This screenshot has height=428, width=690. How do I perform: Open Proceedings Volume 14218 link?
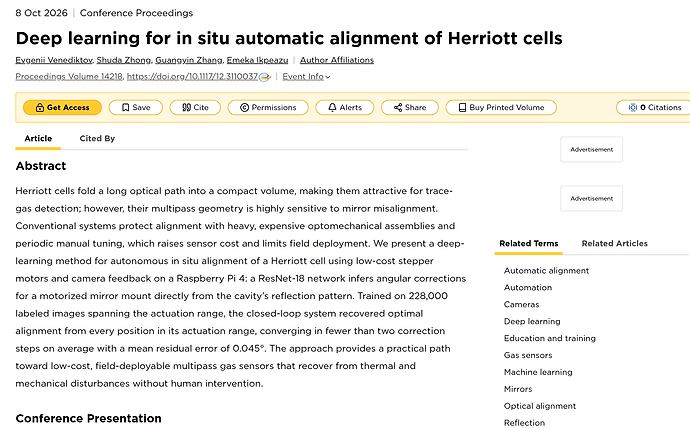[x=69, y=77]
